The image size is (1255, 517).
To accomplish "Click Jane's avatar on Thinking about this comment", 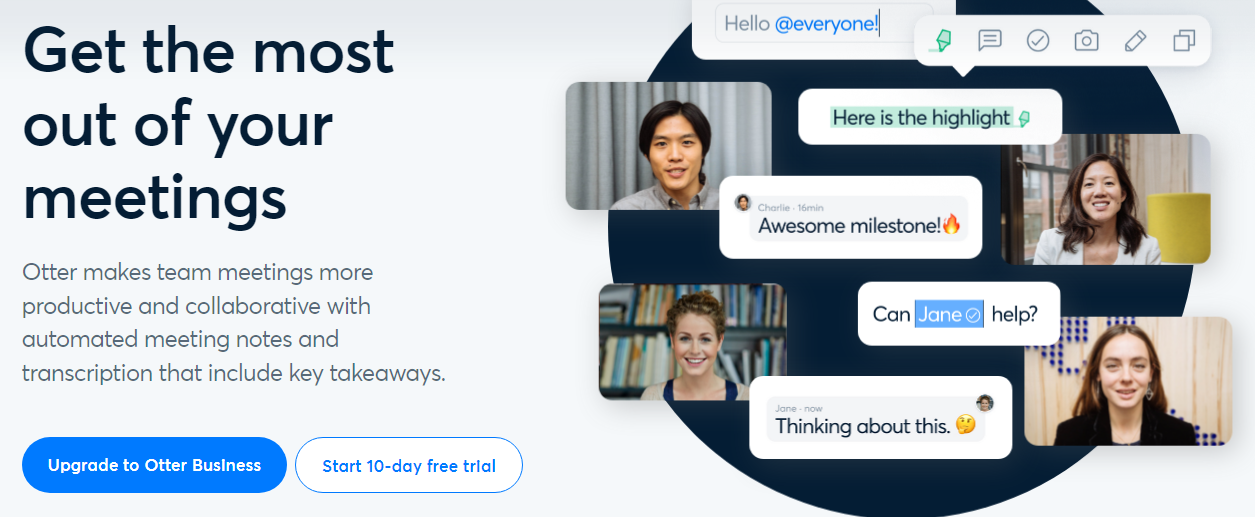I will point(985,403).
